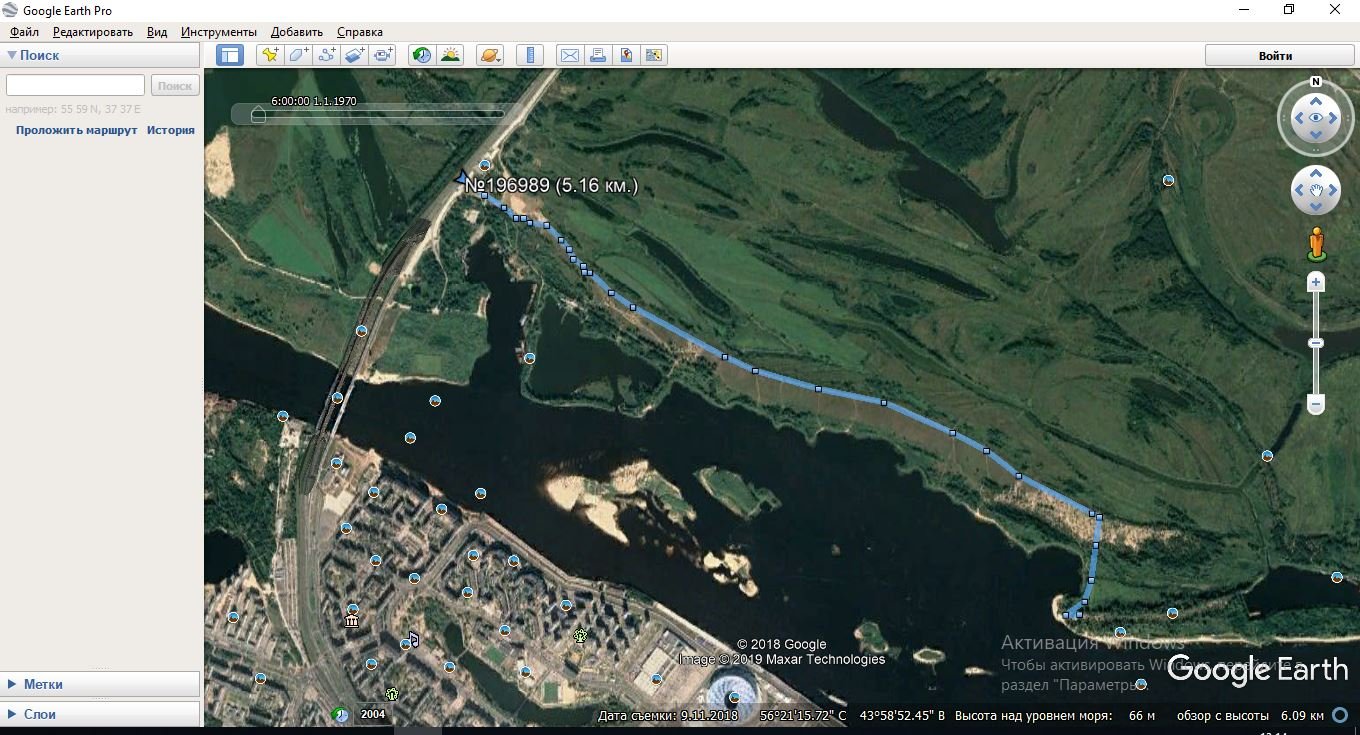Add a new placemark pin
1360x735 pixels.
point(269,56)
